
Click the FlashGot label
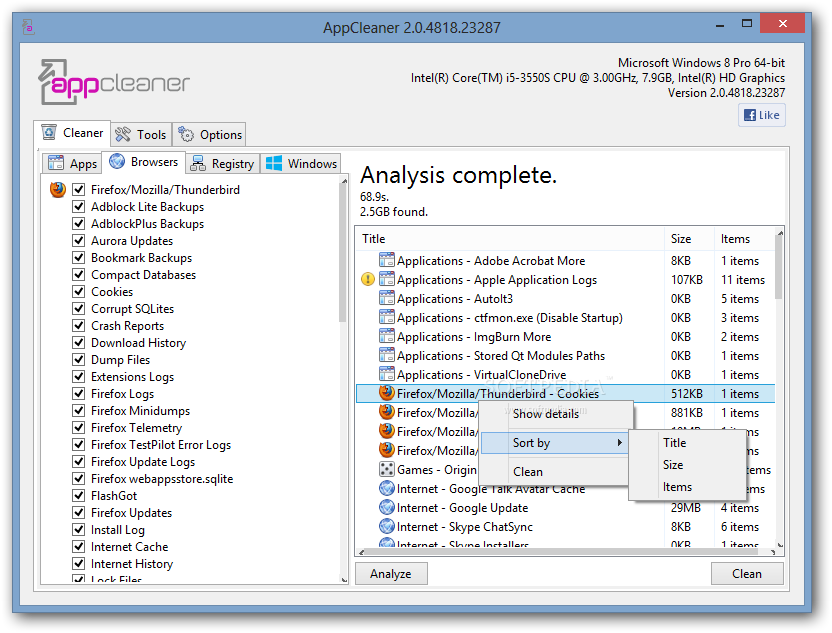(x=114, y=496)
